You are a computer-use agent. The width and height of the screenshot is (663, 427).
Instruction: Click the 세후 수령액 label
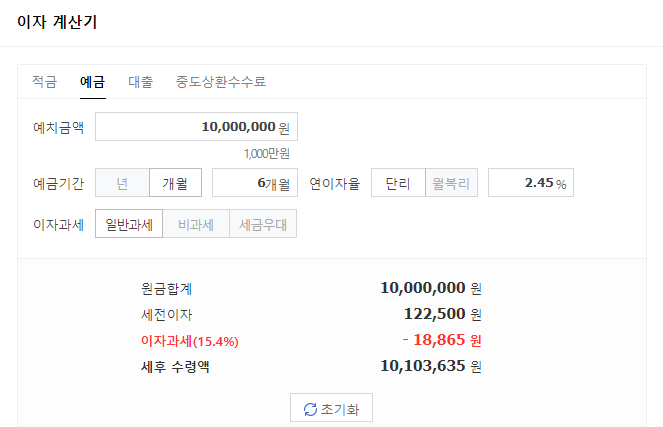175,366
